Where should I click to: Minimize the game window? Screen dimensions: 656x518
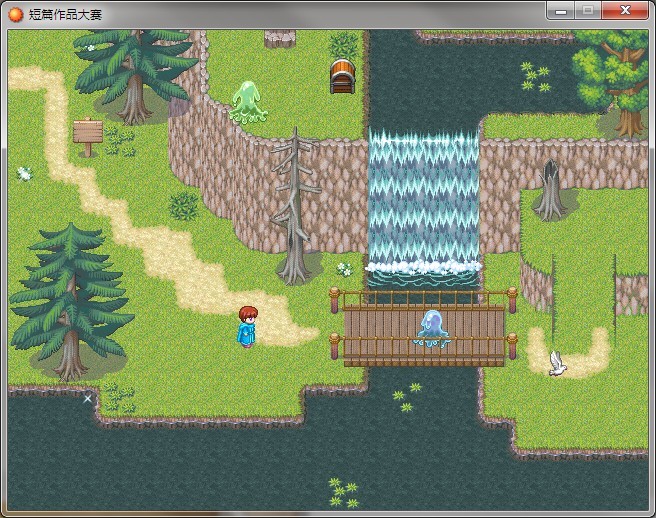click(561, 10)
